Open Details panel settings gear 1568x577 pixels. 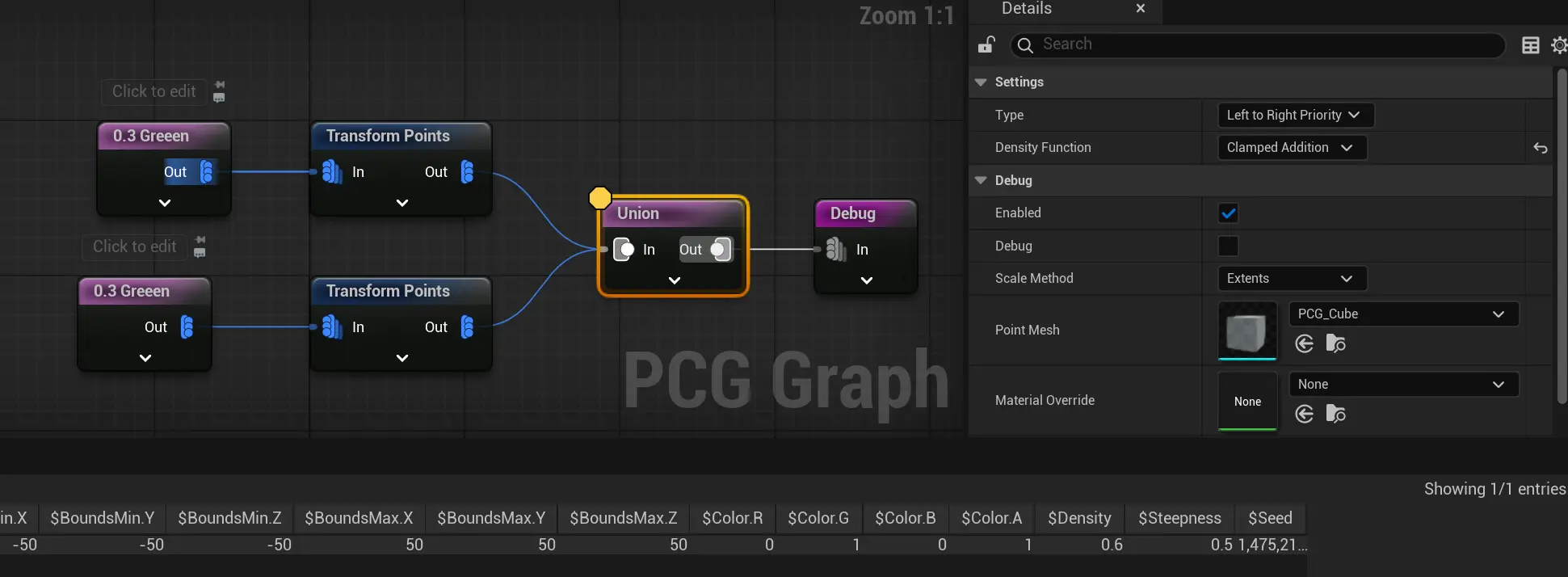coord(1559,45)
